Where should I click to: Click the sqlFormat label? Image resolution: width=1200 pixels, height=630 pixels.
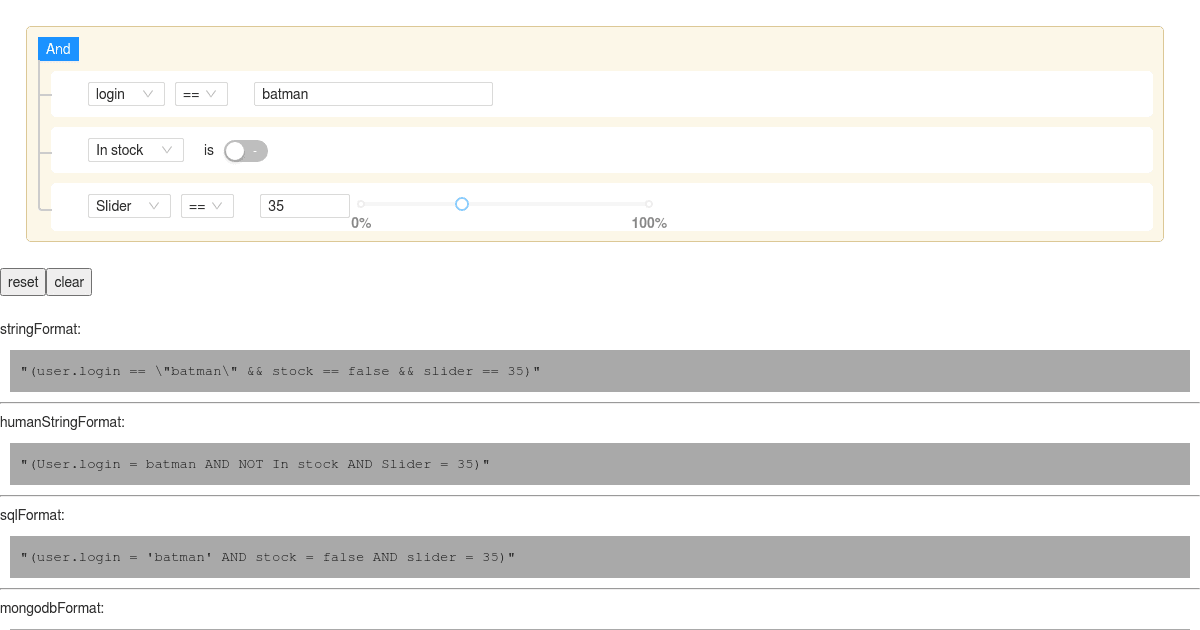click(32, 515)
